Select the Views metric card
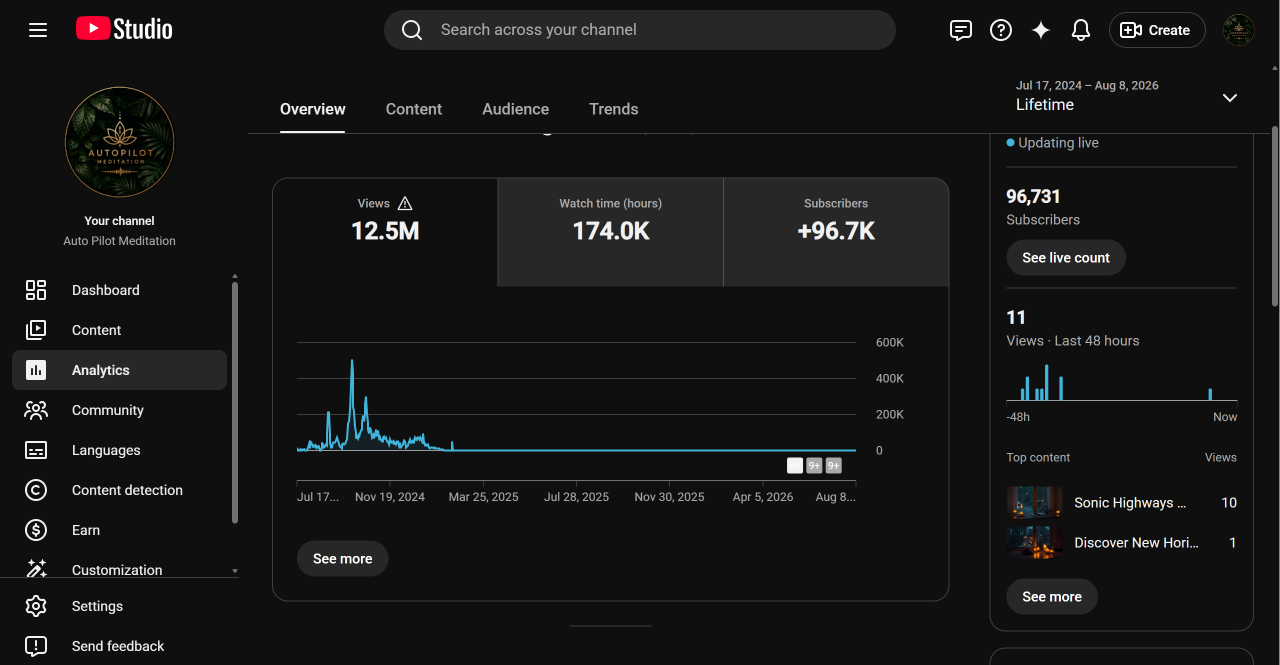 coord(385,232)
